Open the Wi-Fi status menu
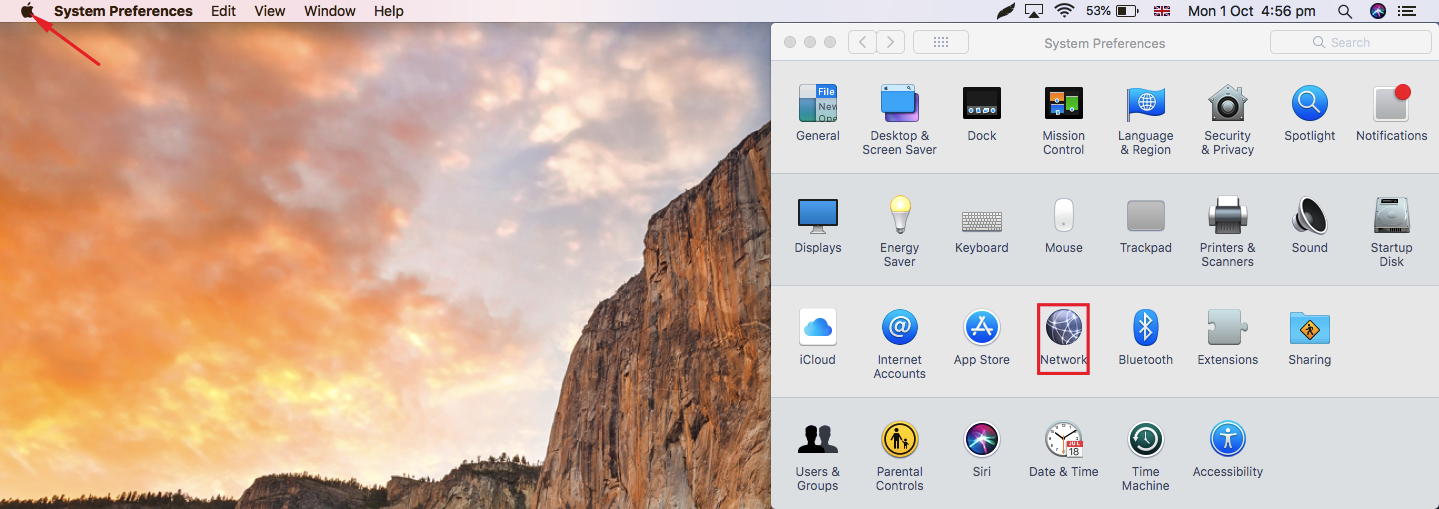This screenshot has height=509, width=1439. tap(1064, 11)
